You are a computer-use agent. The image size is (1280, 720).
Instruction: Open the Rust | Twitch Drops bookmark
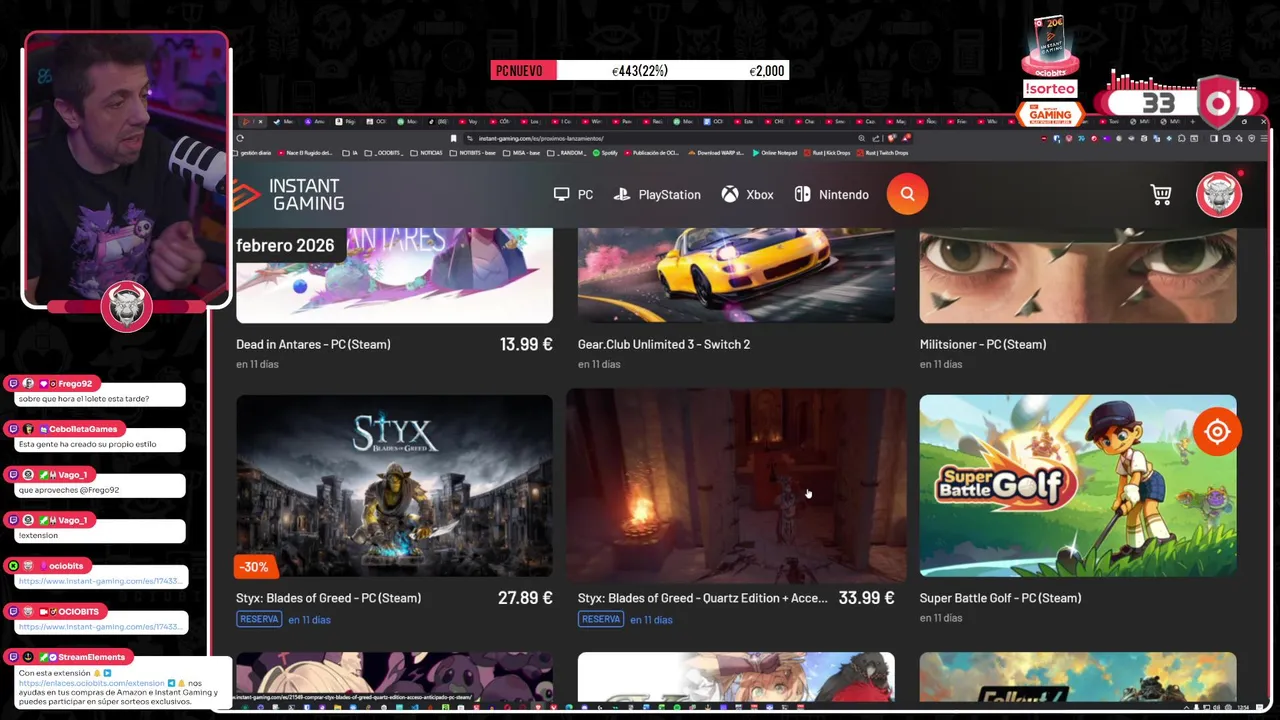tap(882, 153)
